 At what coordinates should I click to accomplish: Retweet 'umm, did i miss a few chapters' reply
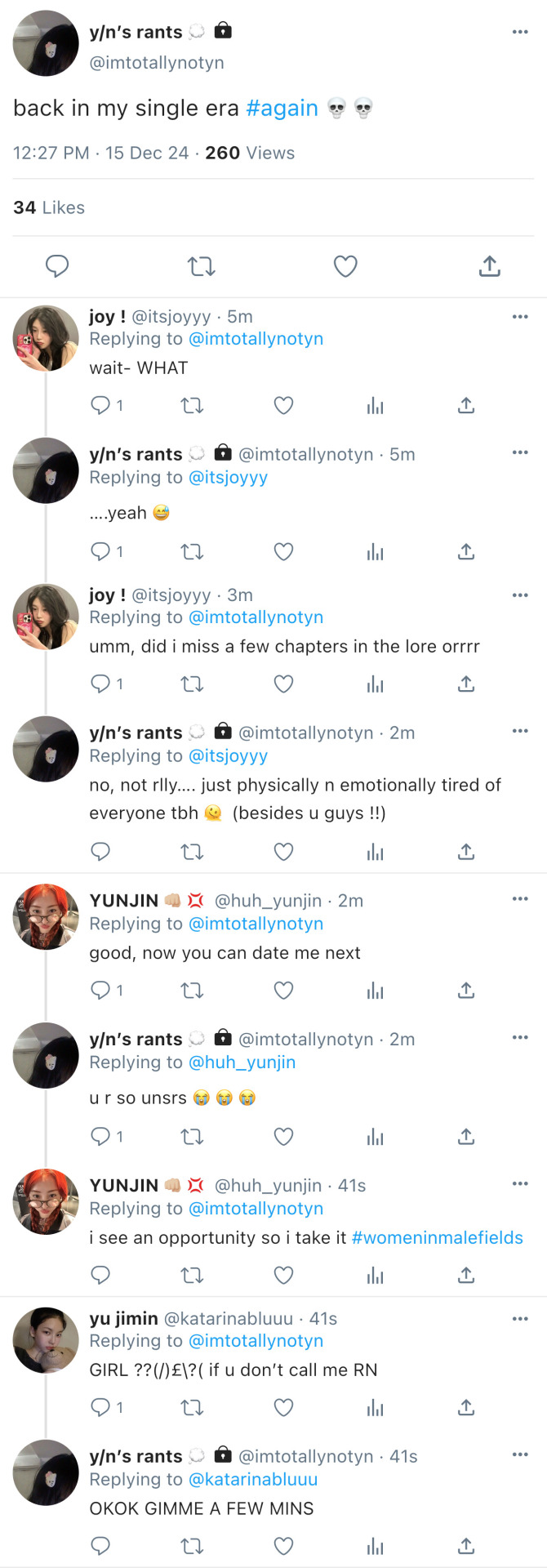pyautogui.click(x=192, y=684)
